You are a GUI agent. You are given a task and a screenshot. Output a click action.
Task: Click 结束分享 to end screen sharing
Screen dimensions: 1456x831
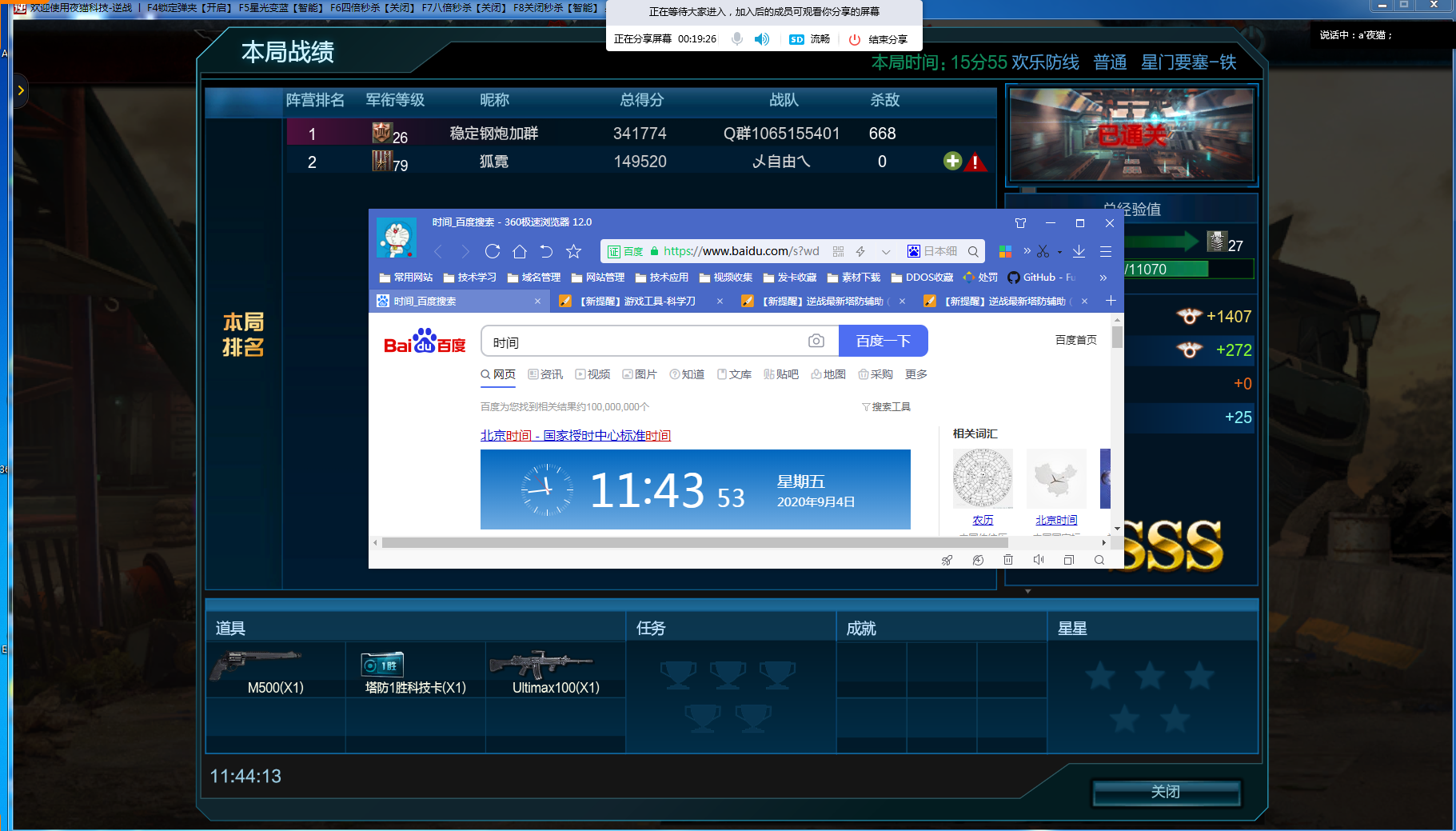[x=878, y=39]
